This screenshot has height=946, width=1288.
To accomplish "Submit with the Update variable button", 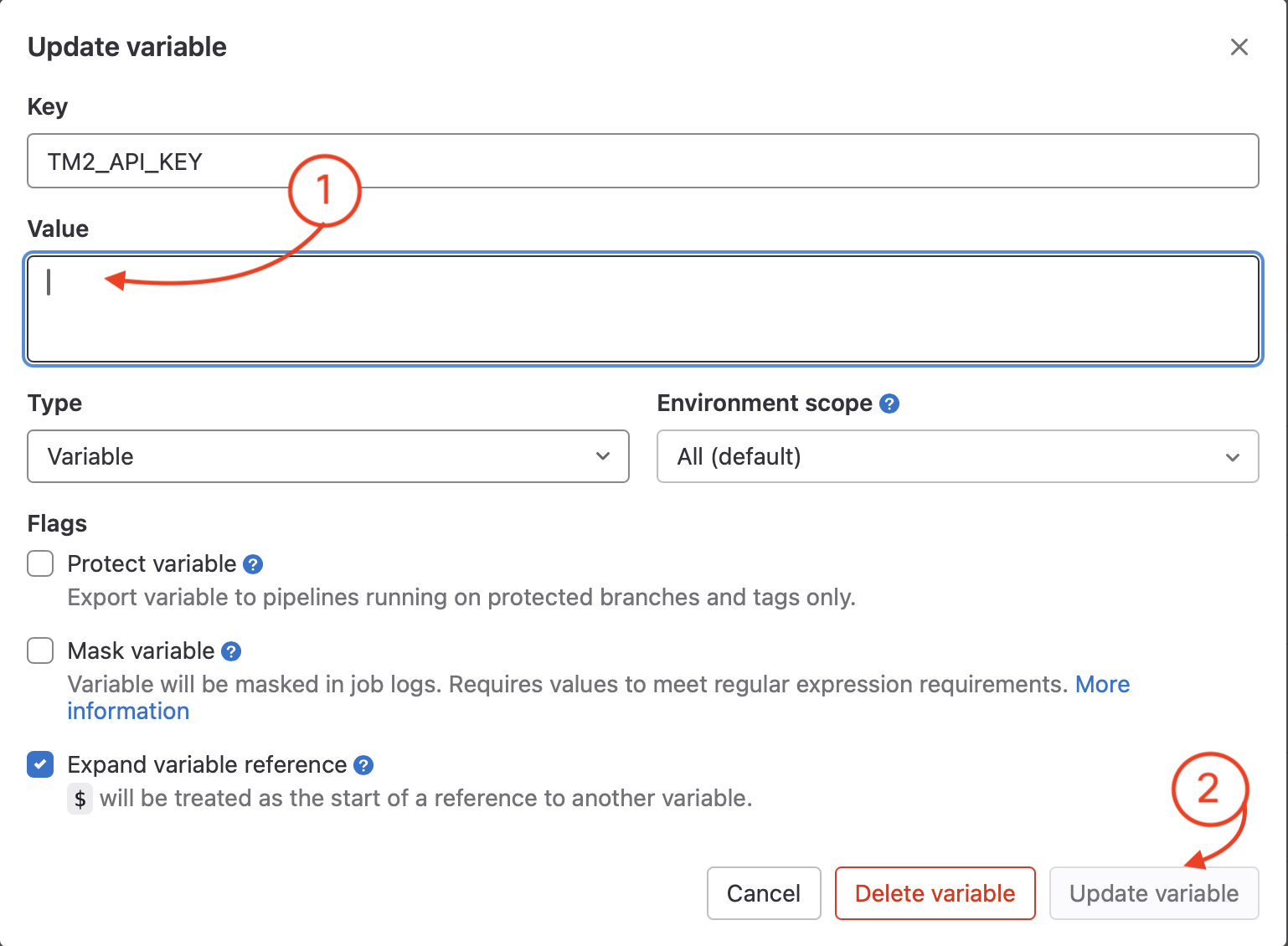I will (1153, 893).
